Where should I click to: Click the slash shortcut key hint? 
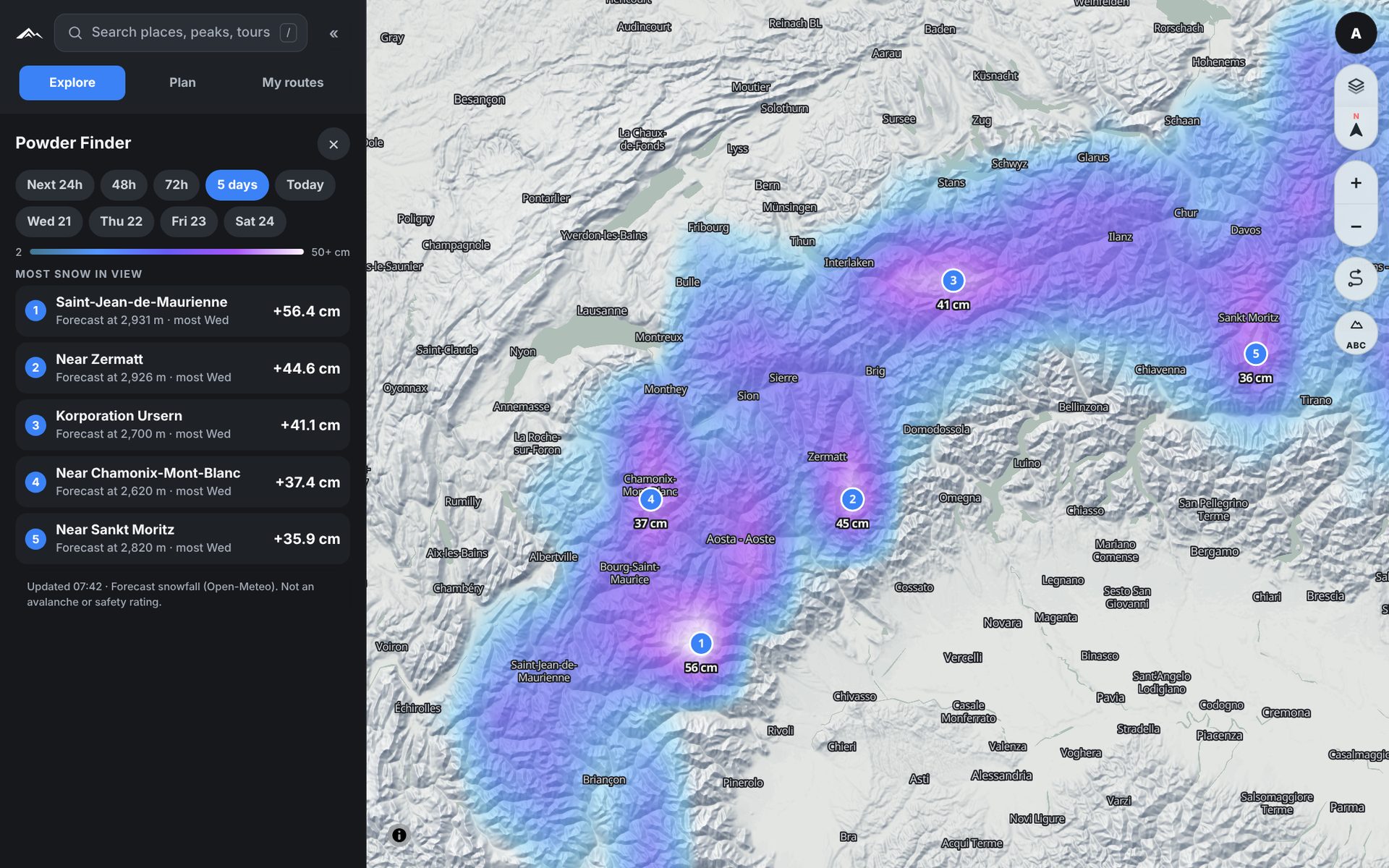pyautogui.click(x=288, y=33)
